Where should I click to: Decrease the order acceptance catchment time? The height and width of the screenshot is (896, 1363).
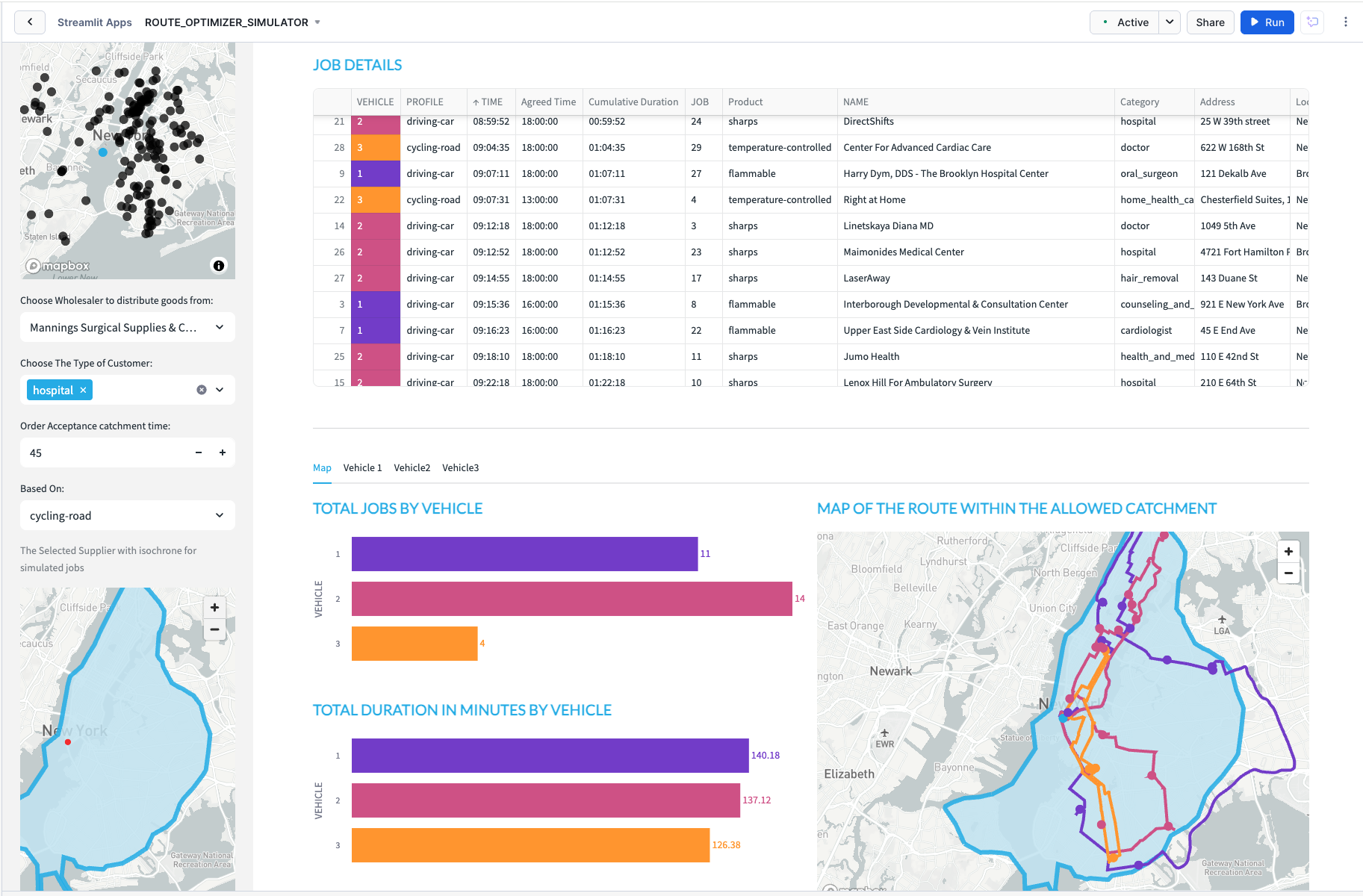tap(199, 452)
